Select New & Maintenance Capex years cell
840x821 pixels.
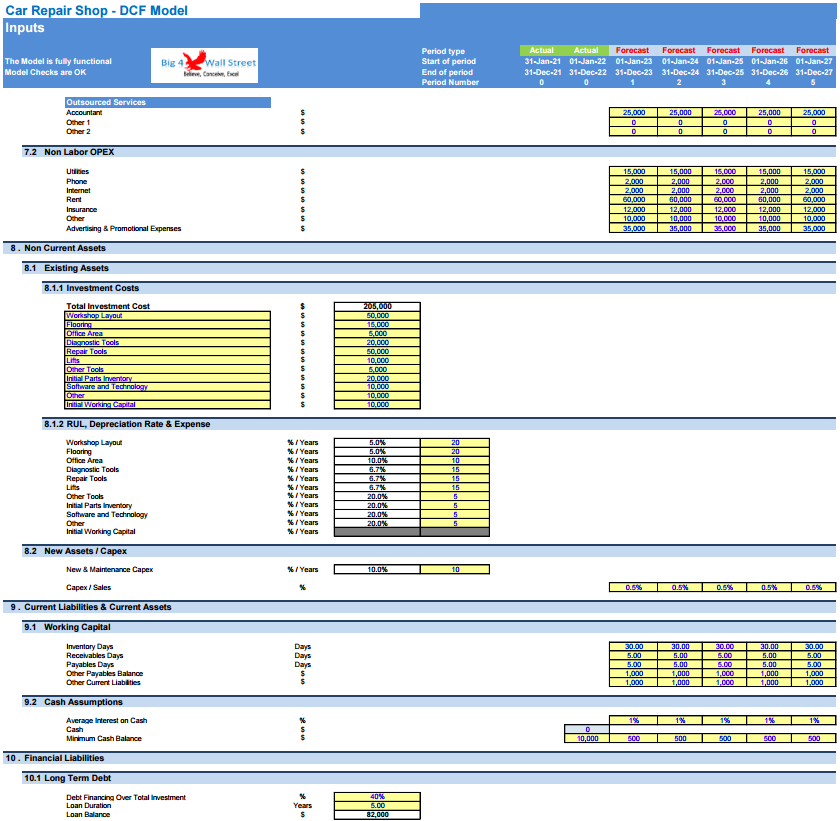[455, 569]
